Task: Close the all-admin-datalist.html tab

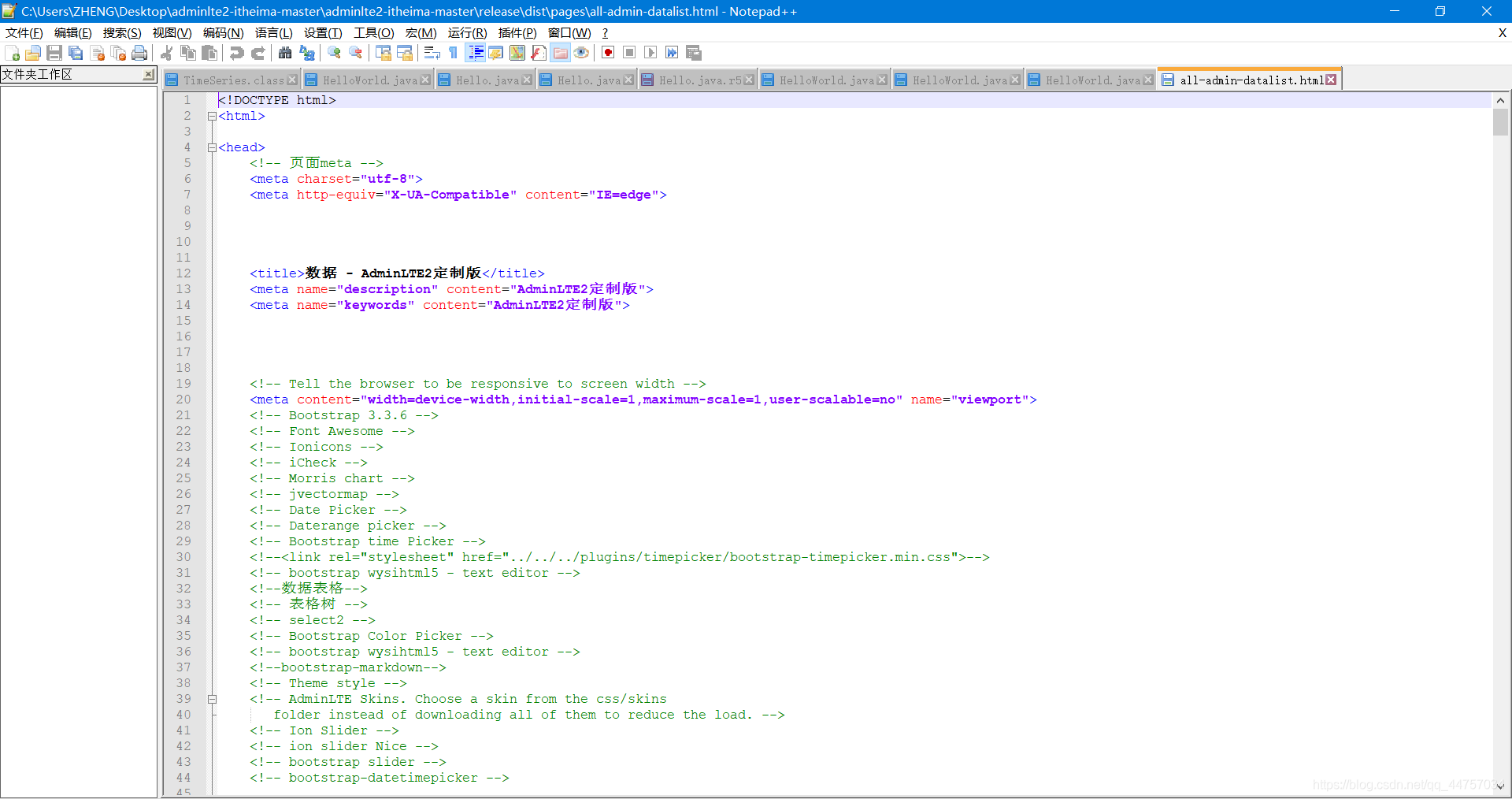Action: (x=1331, y=80)
